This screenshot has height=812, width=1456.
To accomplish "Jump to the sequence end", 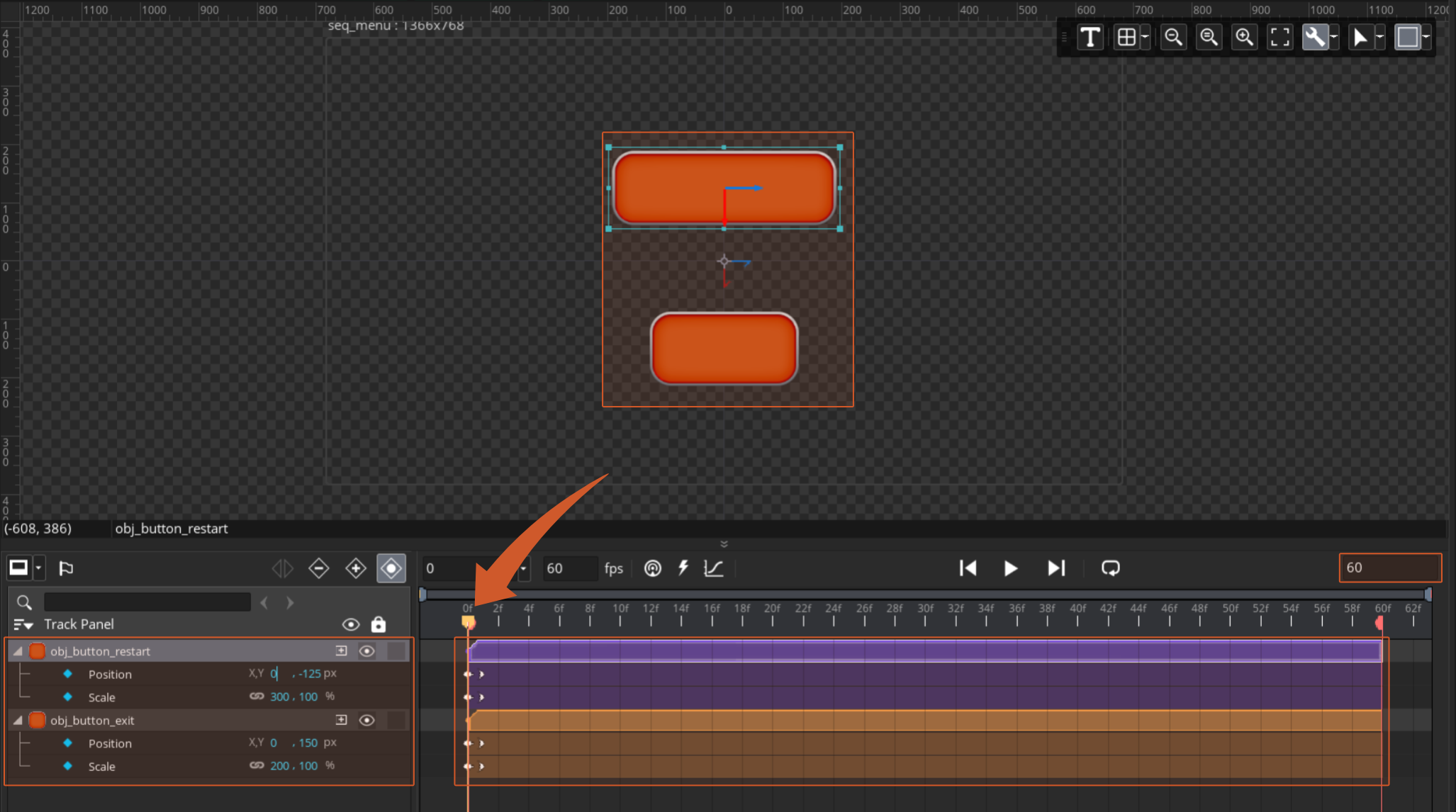I will [x=1056, y=568].
